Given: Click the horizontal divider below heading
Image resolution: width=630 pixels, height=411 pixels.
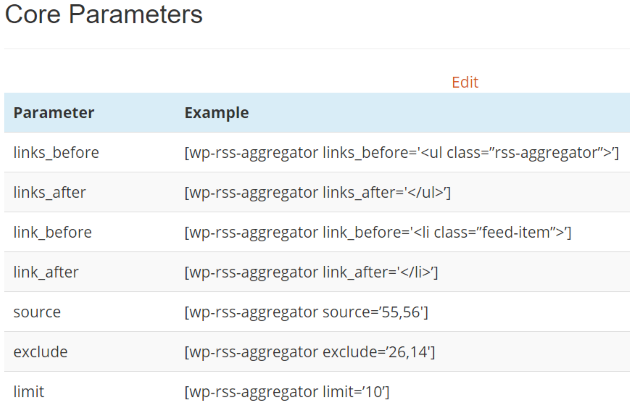Looking at the screenshot, I should pyautogui.click(x=315, y=48).
